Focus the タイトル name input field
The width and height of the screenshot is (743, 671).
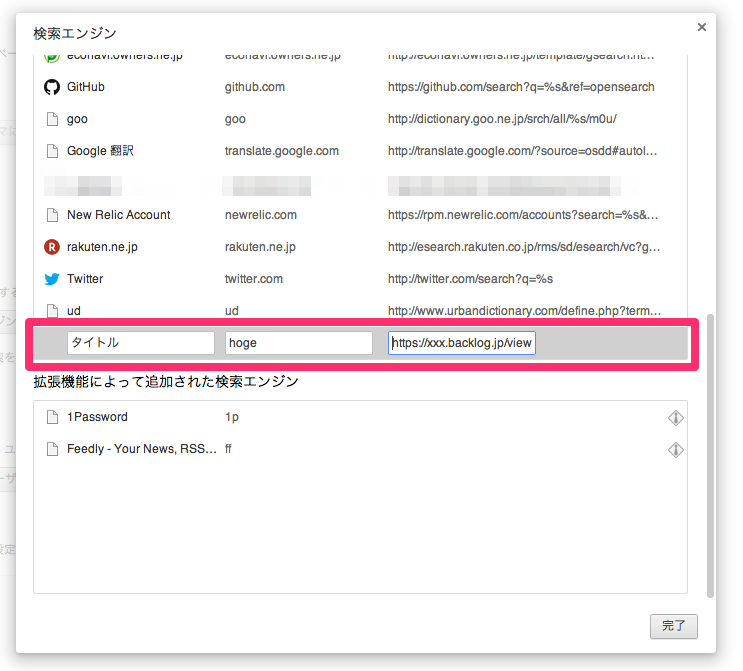coord(141,343)
